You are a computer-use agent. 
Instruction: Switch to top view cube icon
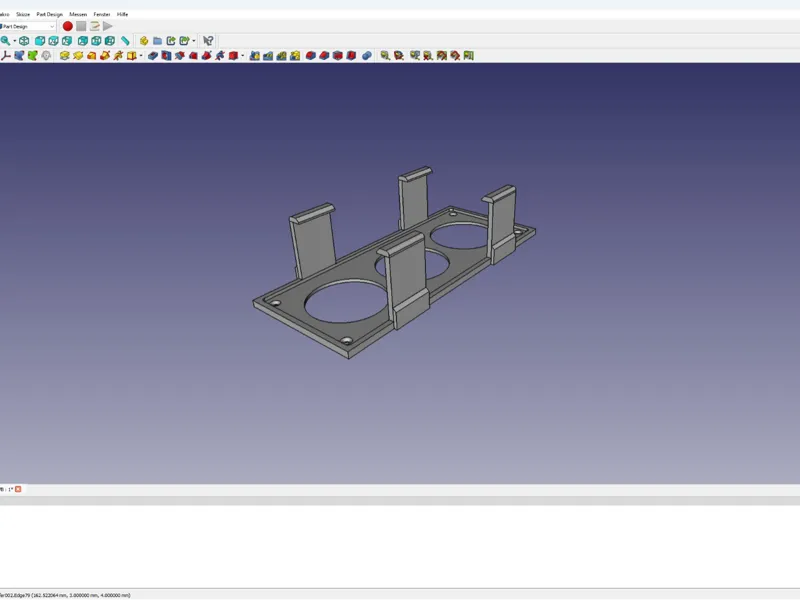point(53,41)
